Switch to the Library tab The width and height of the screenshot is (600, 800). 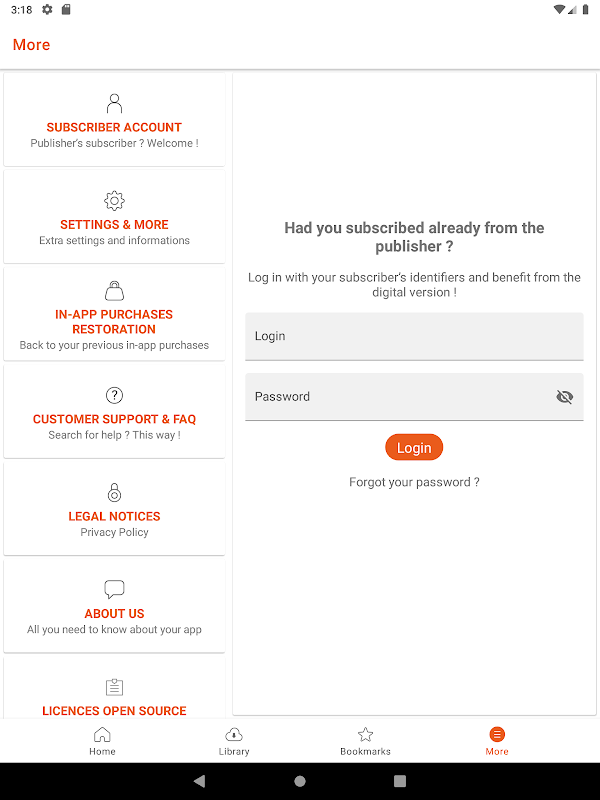click(234, 741)
